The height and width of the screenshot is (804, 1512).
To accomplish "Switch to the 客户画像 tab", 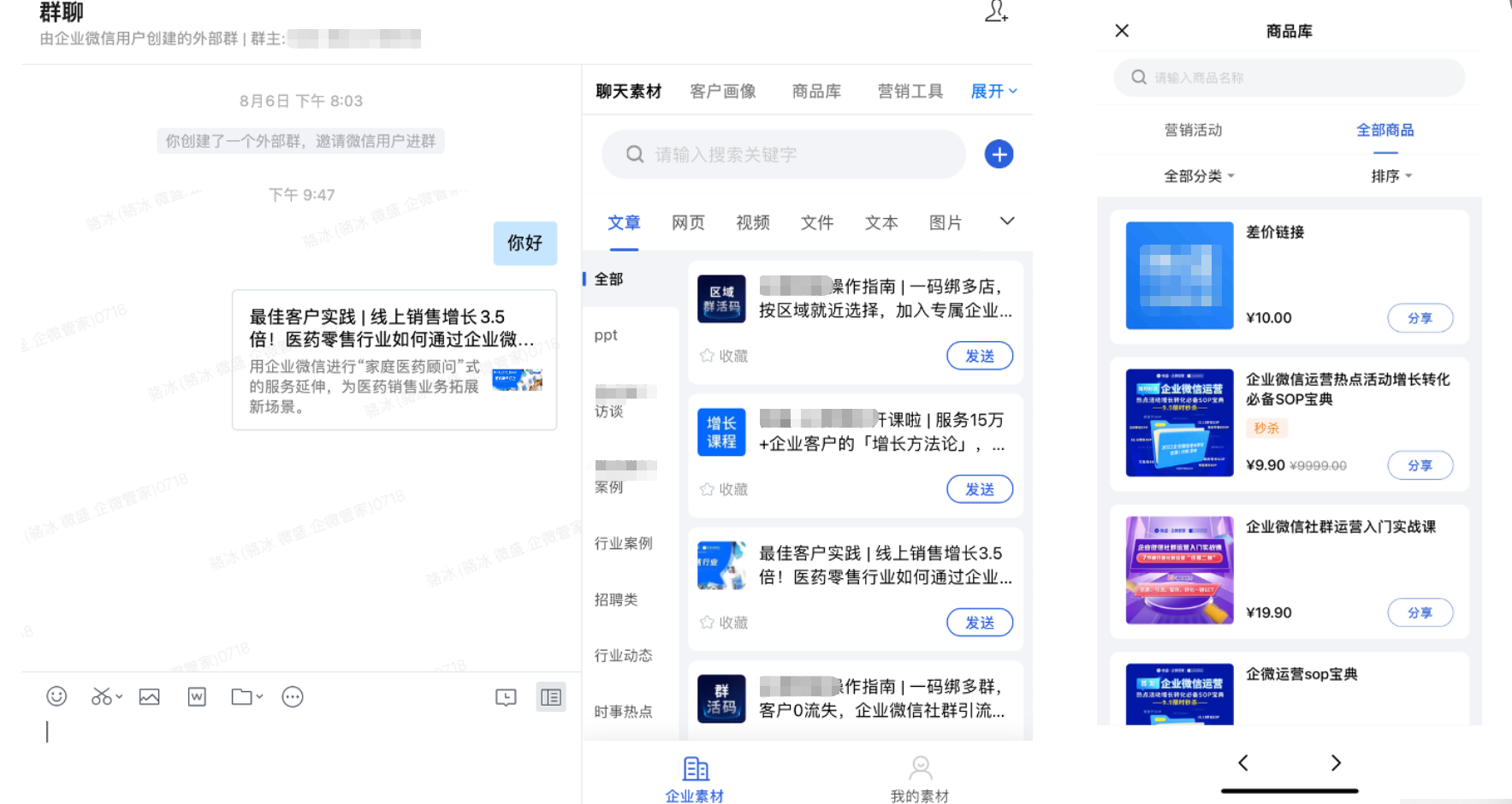I will [723, 92].
